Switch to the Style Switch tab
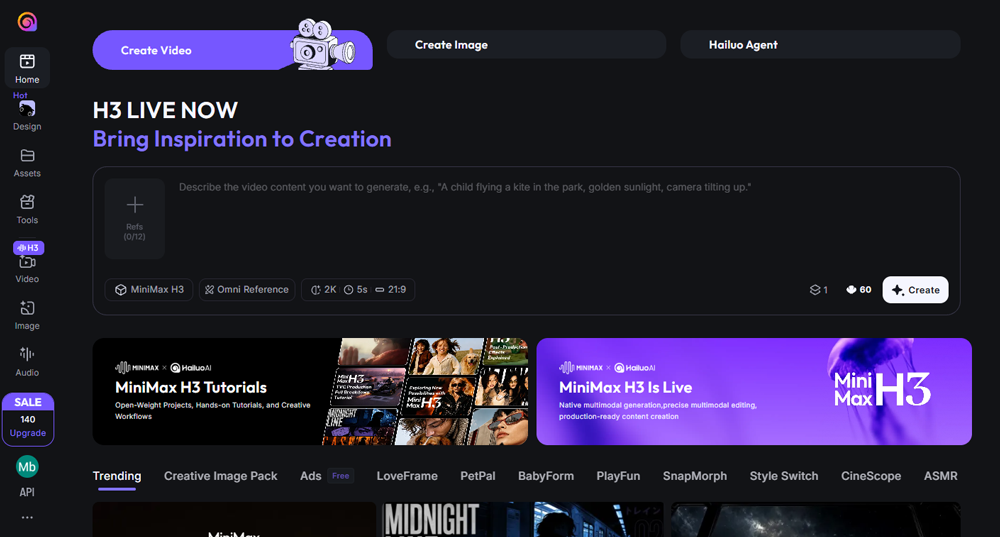The width and height of the screenshot is (1000, 537). pyautogui.click(x=784, y=476)
